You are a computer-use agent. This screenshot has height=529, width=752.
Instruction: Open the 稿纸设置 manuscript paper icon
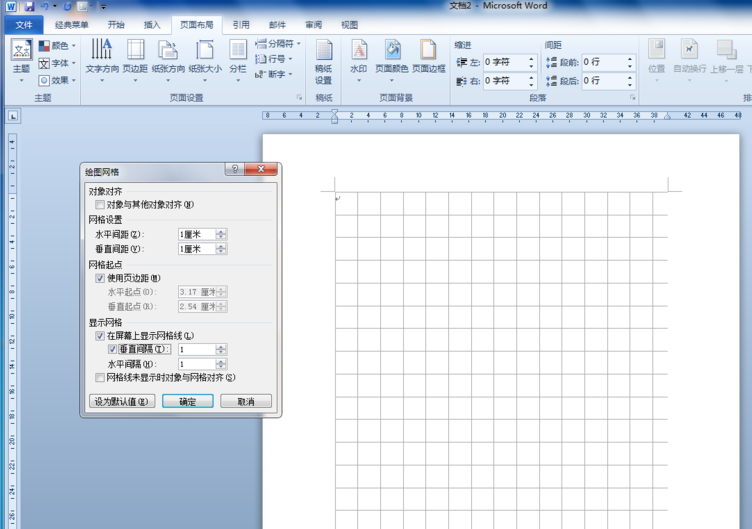(324, 52)
